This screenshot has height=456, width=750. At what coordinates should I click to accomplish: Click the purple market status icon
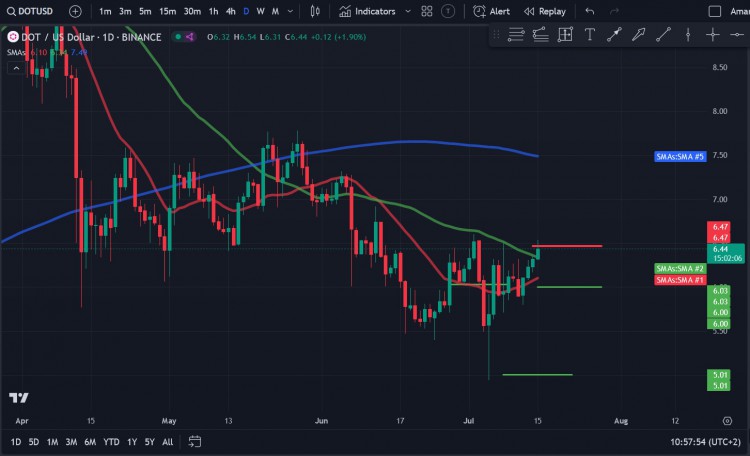coord(190,37)
